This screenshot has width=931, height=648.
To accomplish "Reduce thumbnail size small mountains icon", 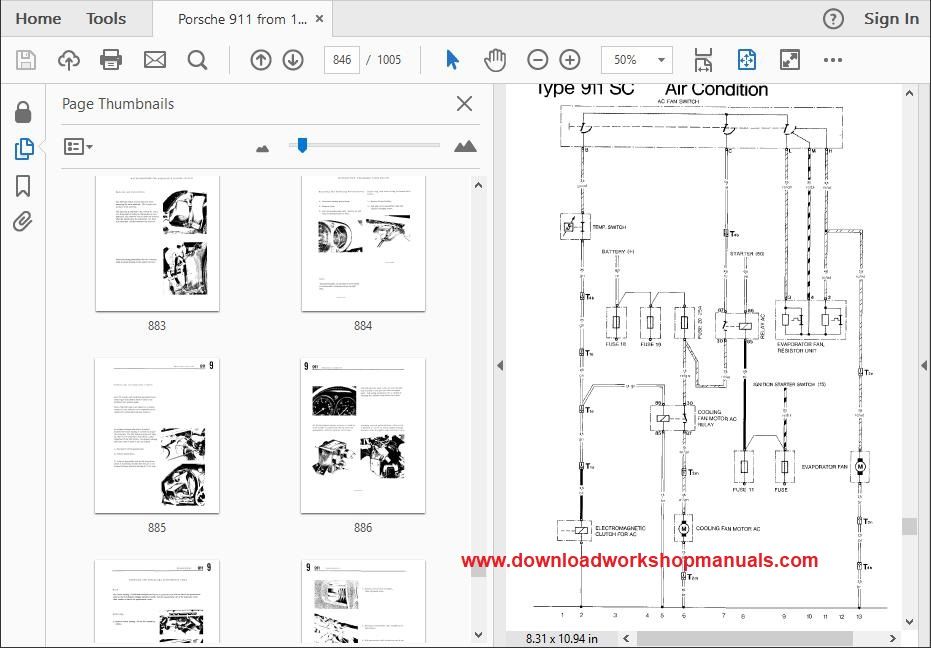I will (262, 148).
